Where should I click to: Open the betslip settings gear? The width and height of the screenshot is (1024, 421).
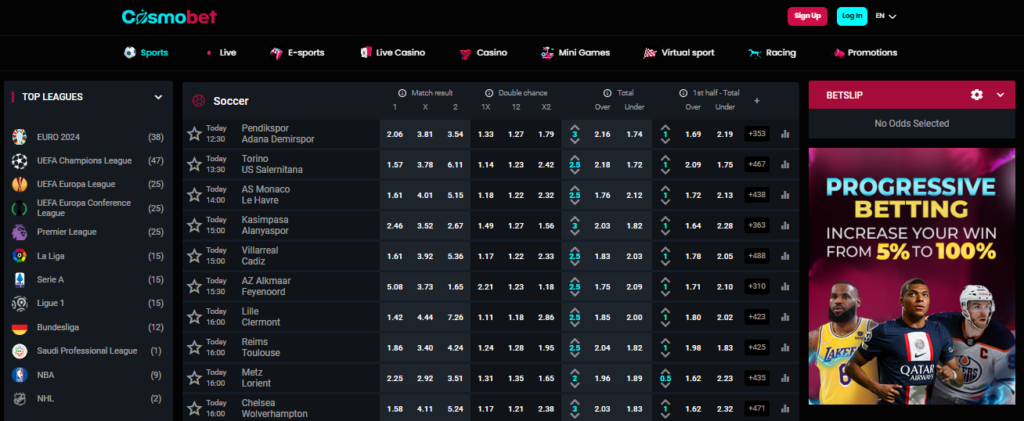(x=977, y=95)
